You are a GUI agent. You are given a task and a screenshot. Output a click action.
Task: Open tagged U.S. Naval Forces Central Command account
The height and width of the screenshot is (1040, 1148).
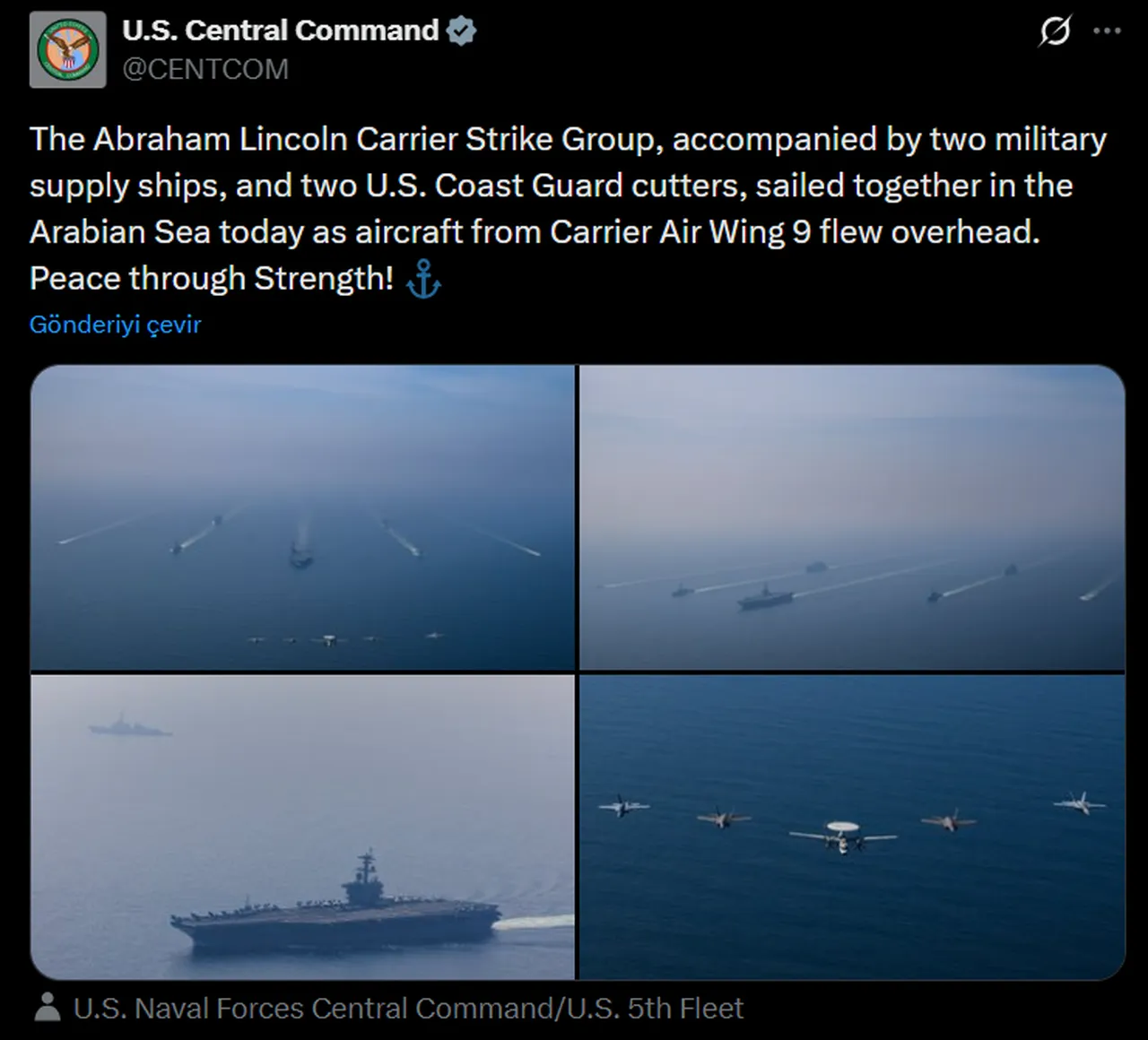[408, 1008]
